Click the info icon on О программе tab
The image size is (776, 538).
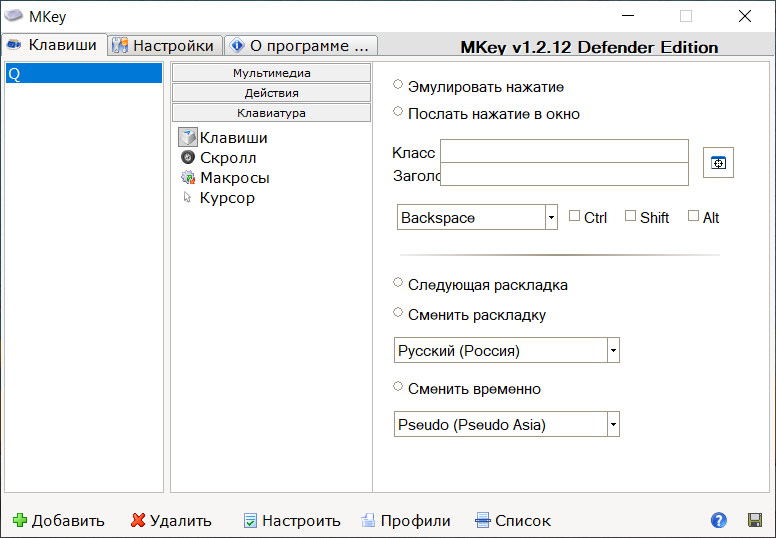238,45
